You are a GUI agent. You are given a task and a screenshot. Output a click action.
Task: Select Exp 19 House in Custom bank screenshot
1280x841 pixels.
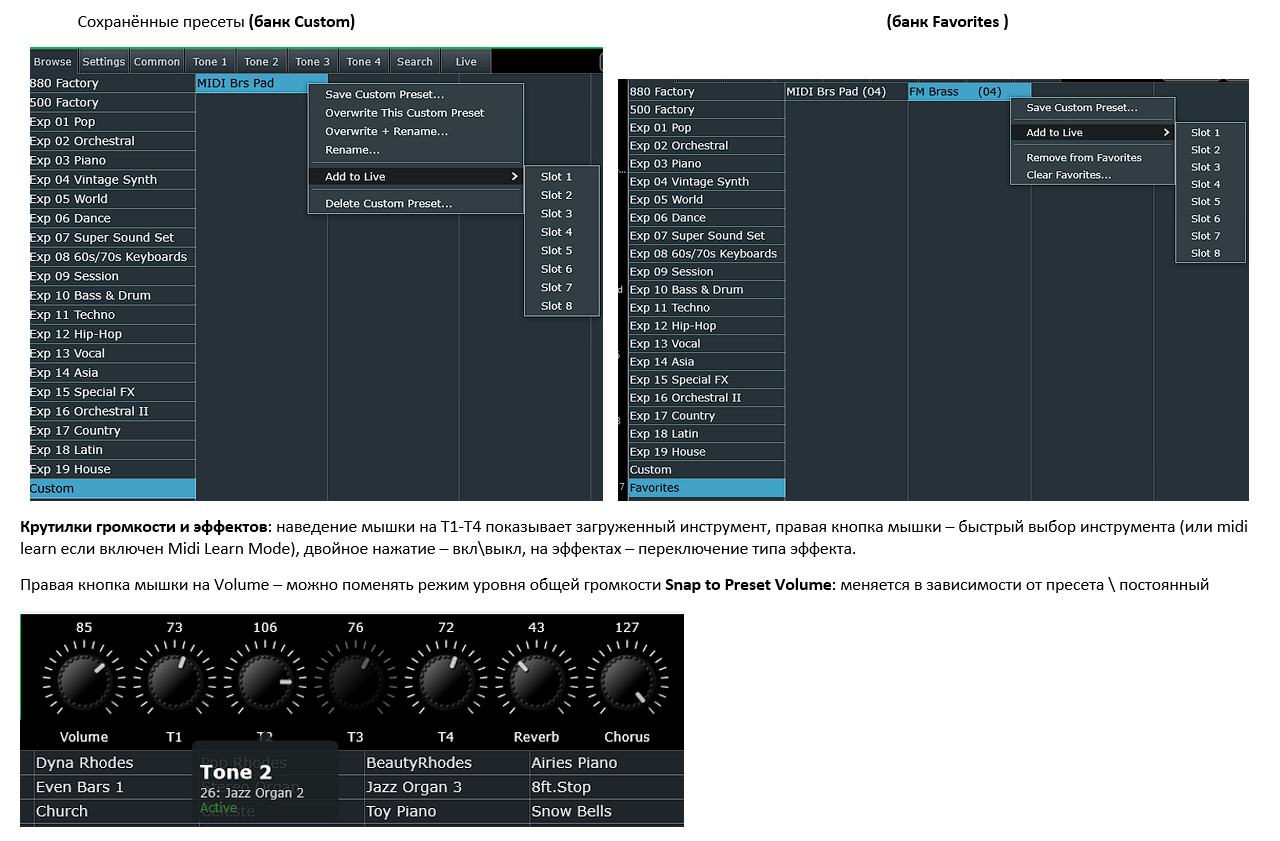113,470
